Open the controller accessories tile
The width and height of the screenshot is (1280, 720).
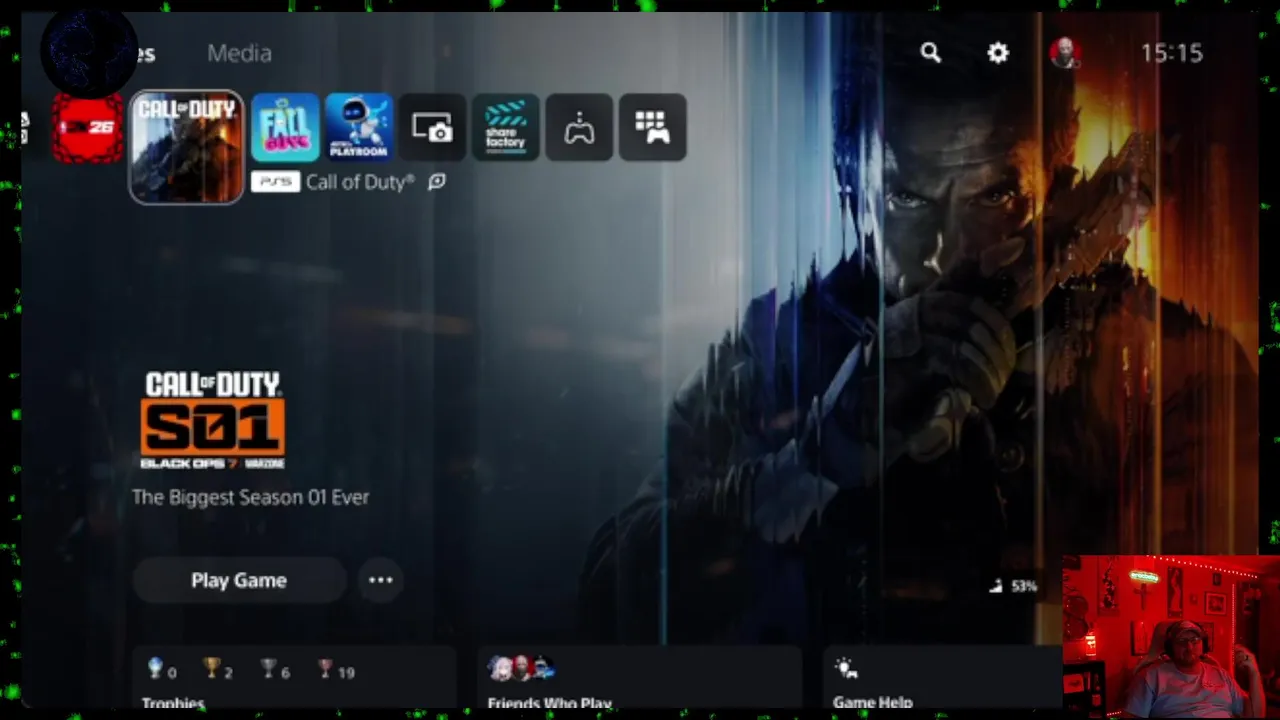click(x=580, y=127)
